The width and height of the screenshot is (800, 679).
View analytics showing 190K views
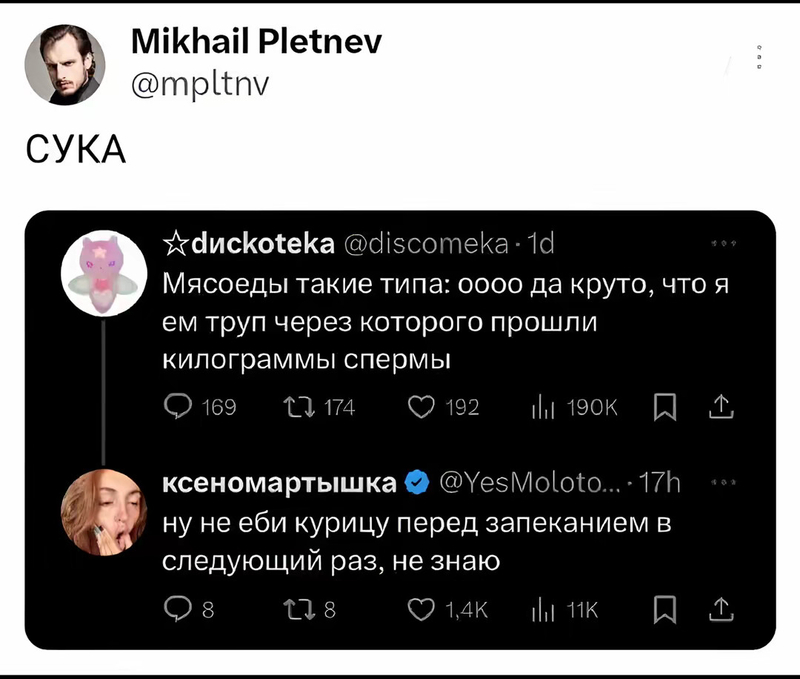click(x=574, y=408)
